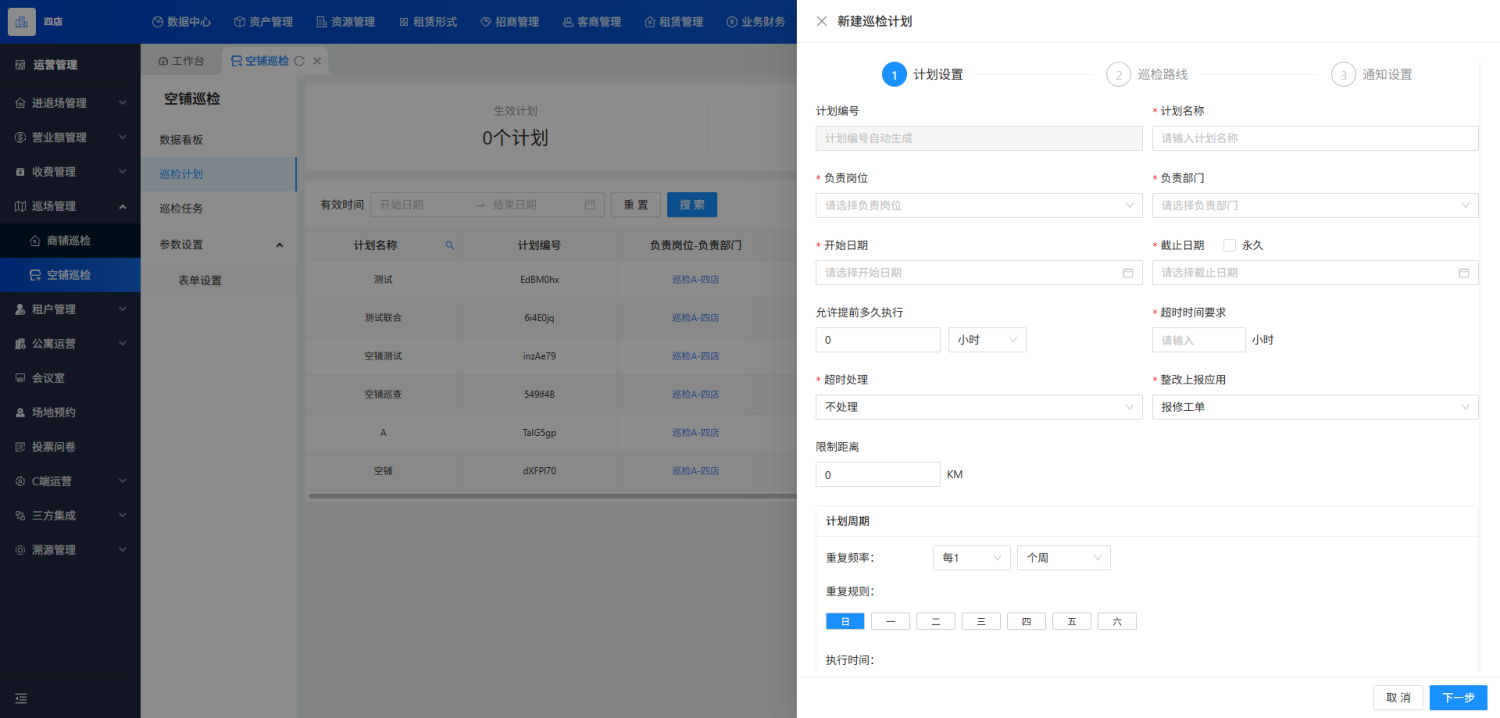This screenshot has width=1500, height=718.
Task: Open 租赁管理 in the top navigation
Action: (x=673, y=21)
